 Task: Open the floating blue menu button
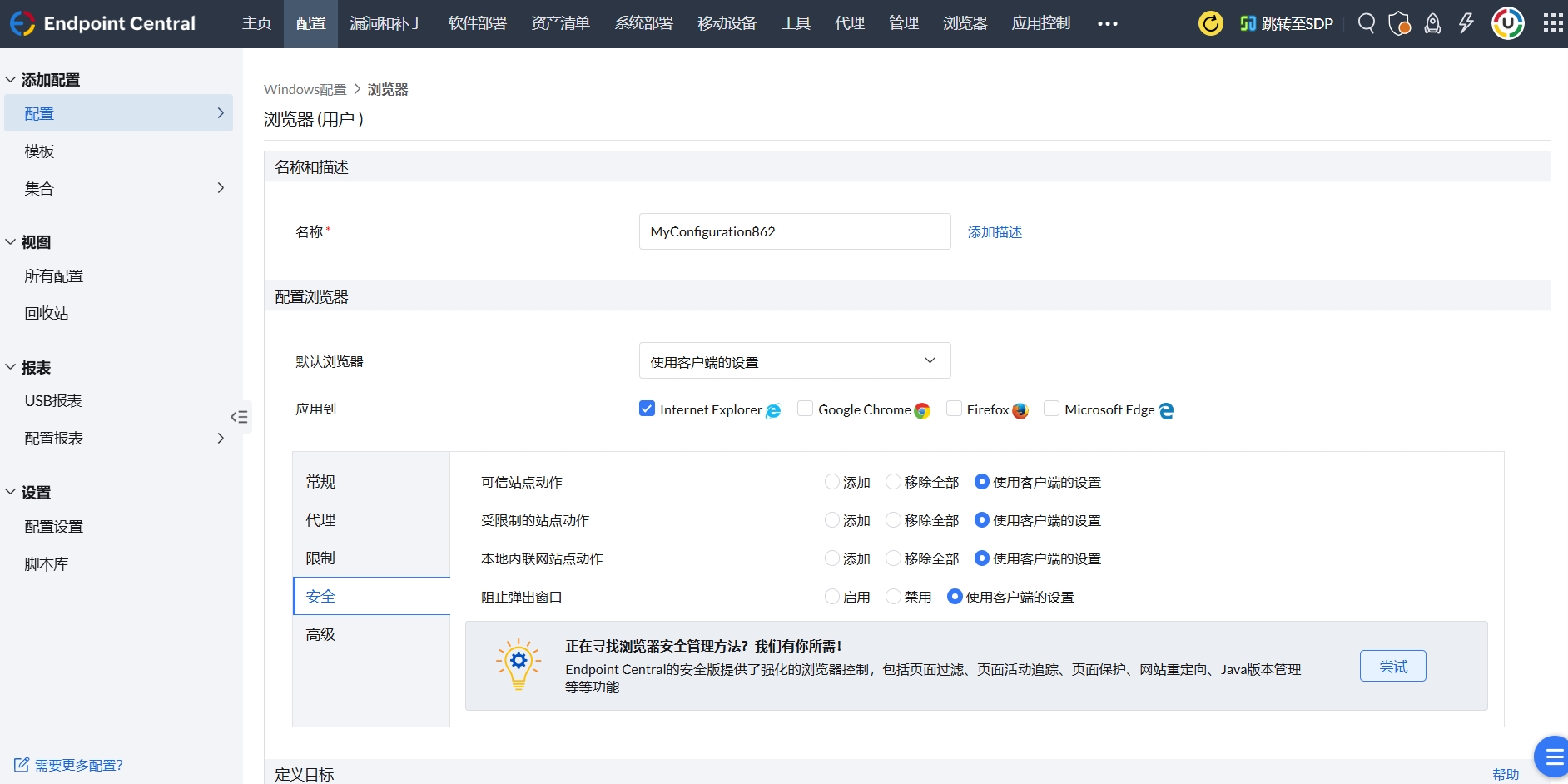[1551, 757]
